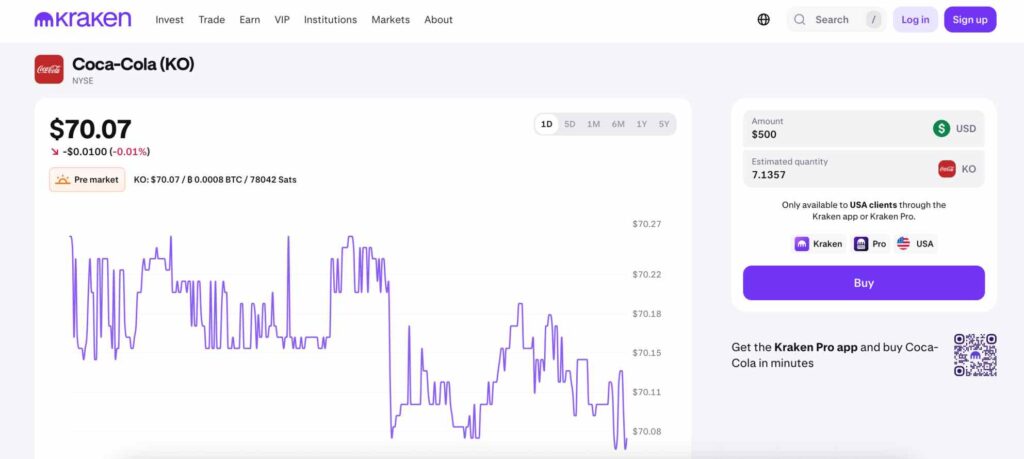Select the 1Y chart range
The width and height of the screenshot is (1024, 459).
(641, 124)
